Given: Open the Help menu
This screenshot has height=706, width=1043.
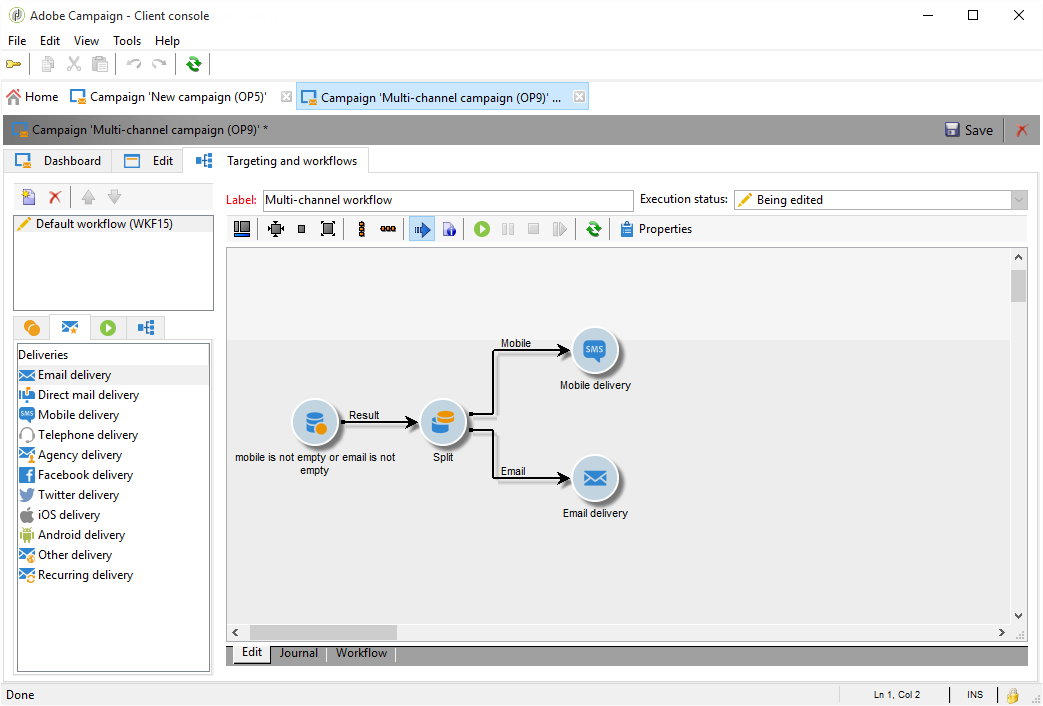Looking at the screenshot, I should [168, 41].
